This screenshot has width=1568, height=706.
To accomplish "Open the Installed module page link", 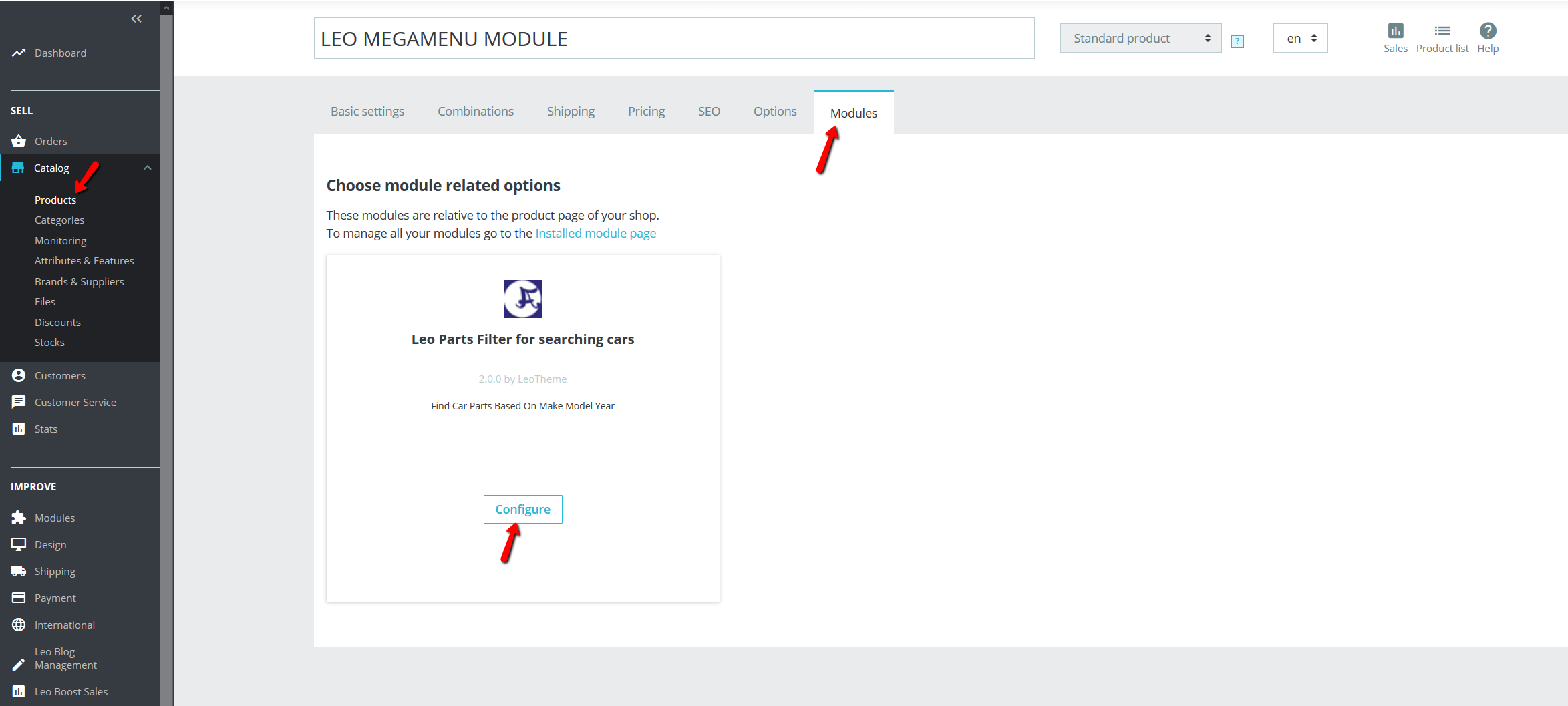I will [595, 233].
